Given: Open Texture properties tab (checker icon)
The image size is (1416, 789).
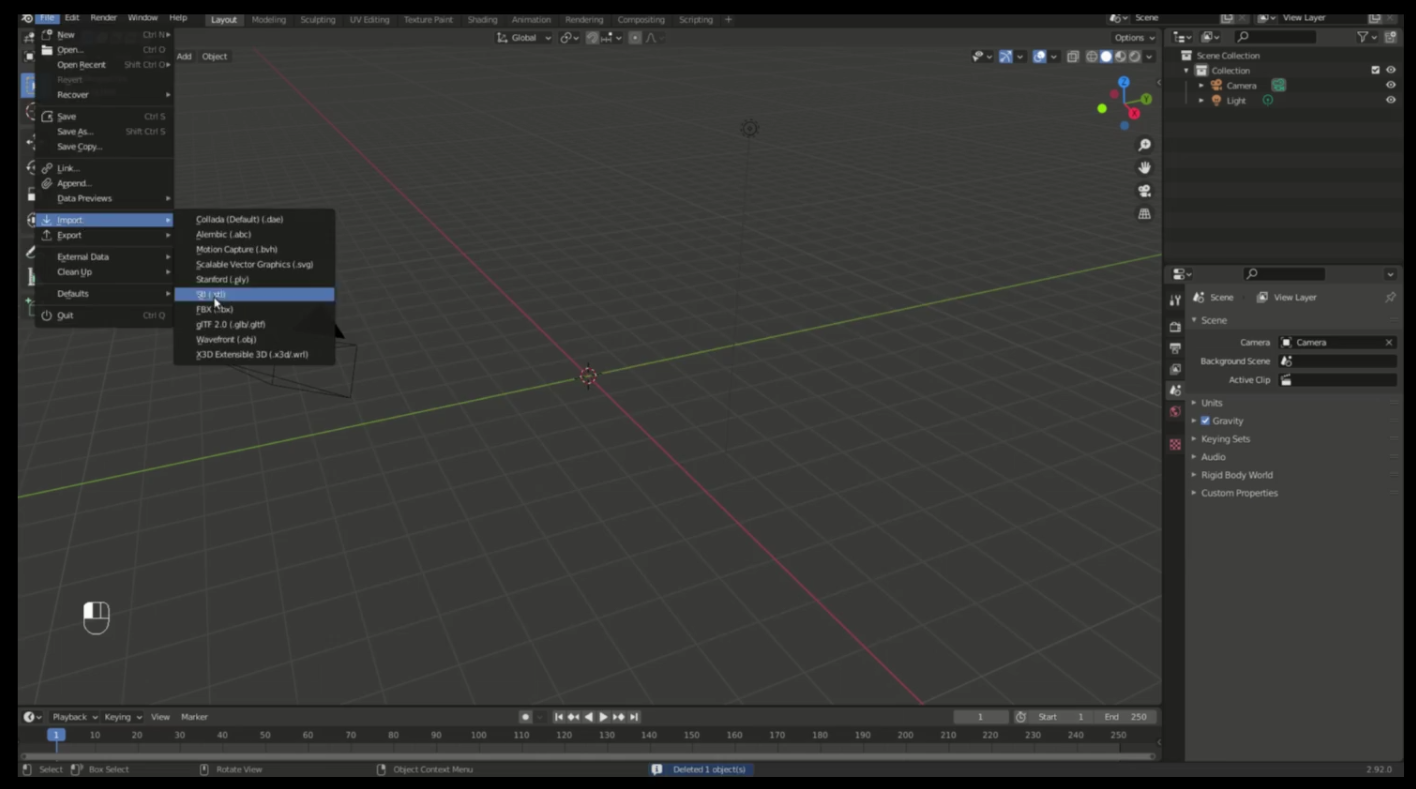Looking at the screenshot, I should coord(1175,444).
